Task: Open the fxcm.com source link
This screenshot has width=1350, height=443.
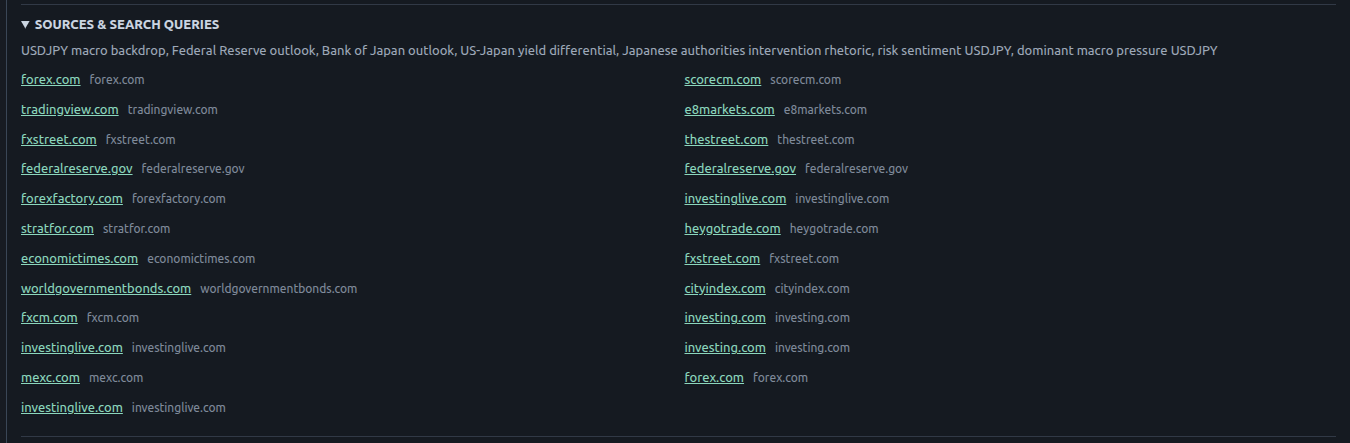Action: tap(49, 317)
